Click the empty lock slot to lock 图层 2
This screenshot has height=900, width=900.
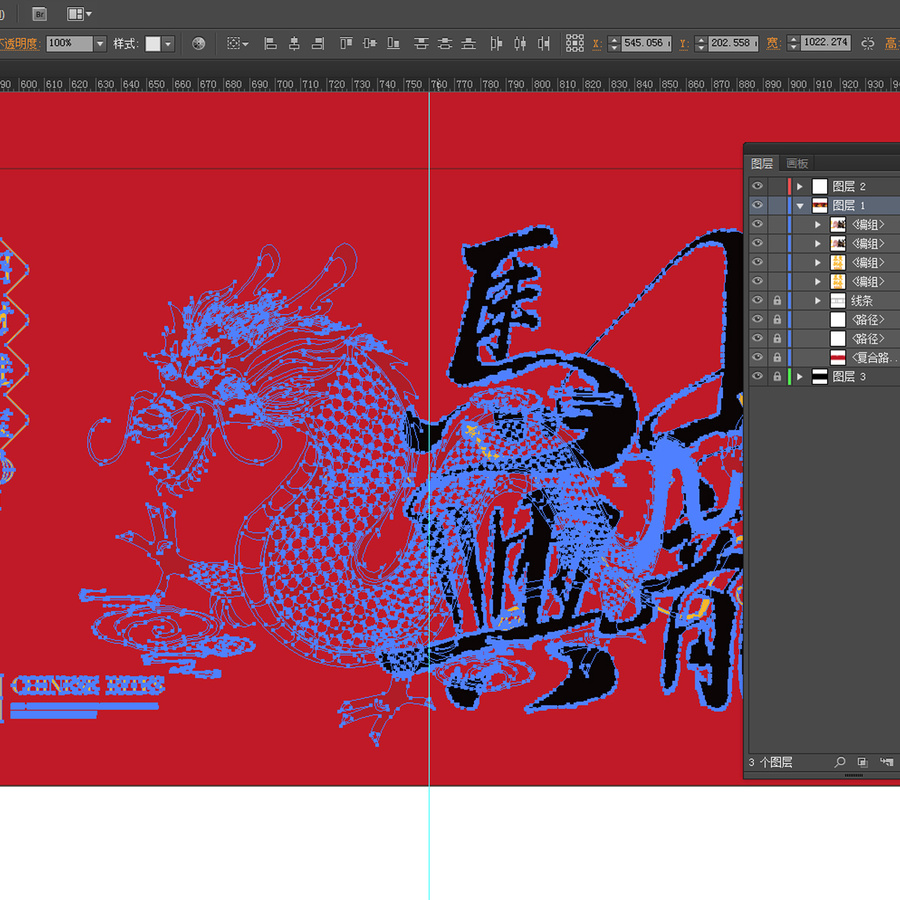pyautogui.click(x=777, y=186)
